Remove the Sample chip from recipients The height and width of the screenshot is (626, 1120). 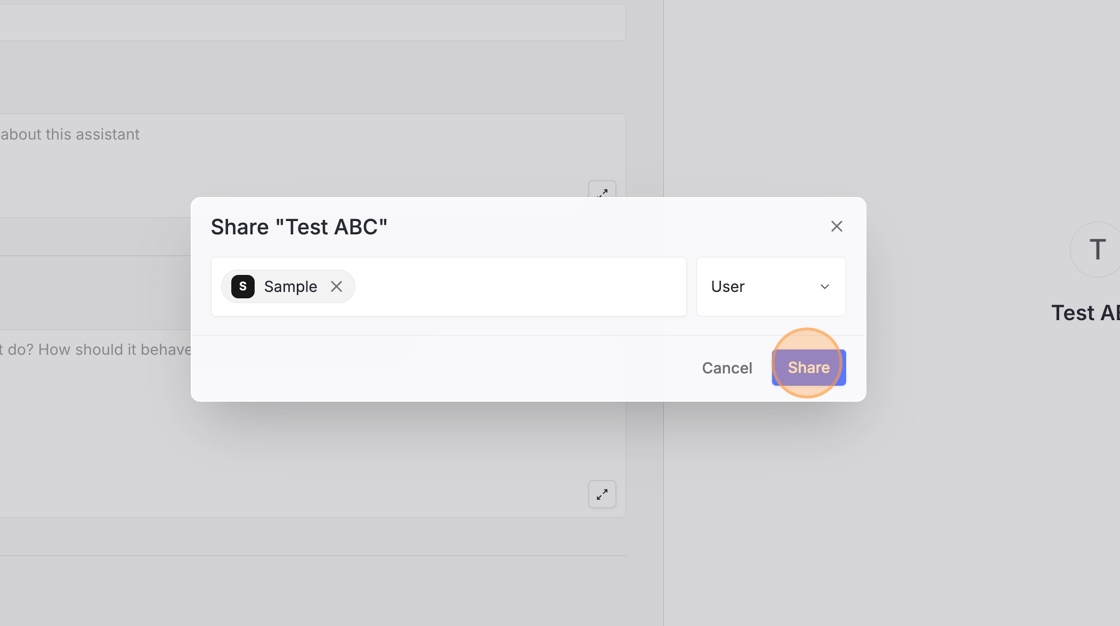[x=337, y=287]
